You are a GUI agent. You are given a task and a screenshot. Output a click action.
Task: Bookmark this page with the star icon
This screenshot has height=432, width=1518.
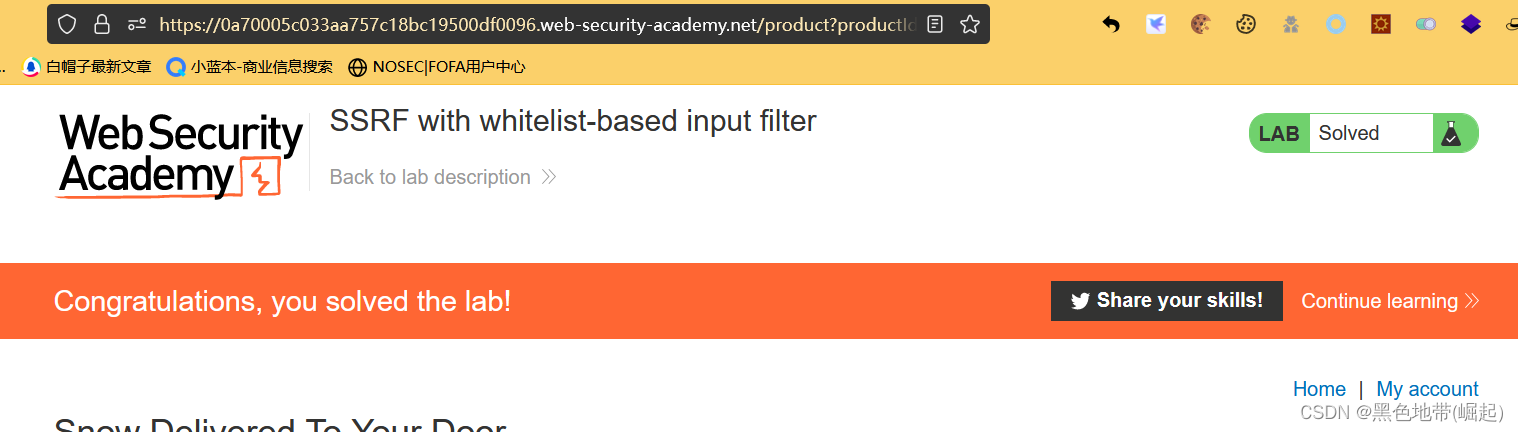(x=969, y=24)
